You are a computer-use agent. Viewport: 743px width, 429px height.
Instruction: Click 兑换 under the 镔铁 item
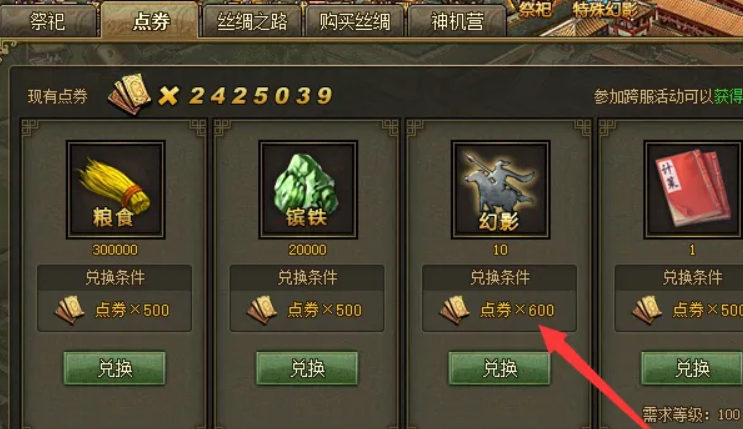(308, 368)
